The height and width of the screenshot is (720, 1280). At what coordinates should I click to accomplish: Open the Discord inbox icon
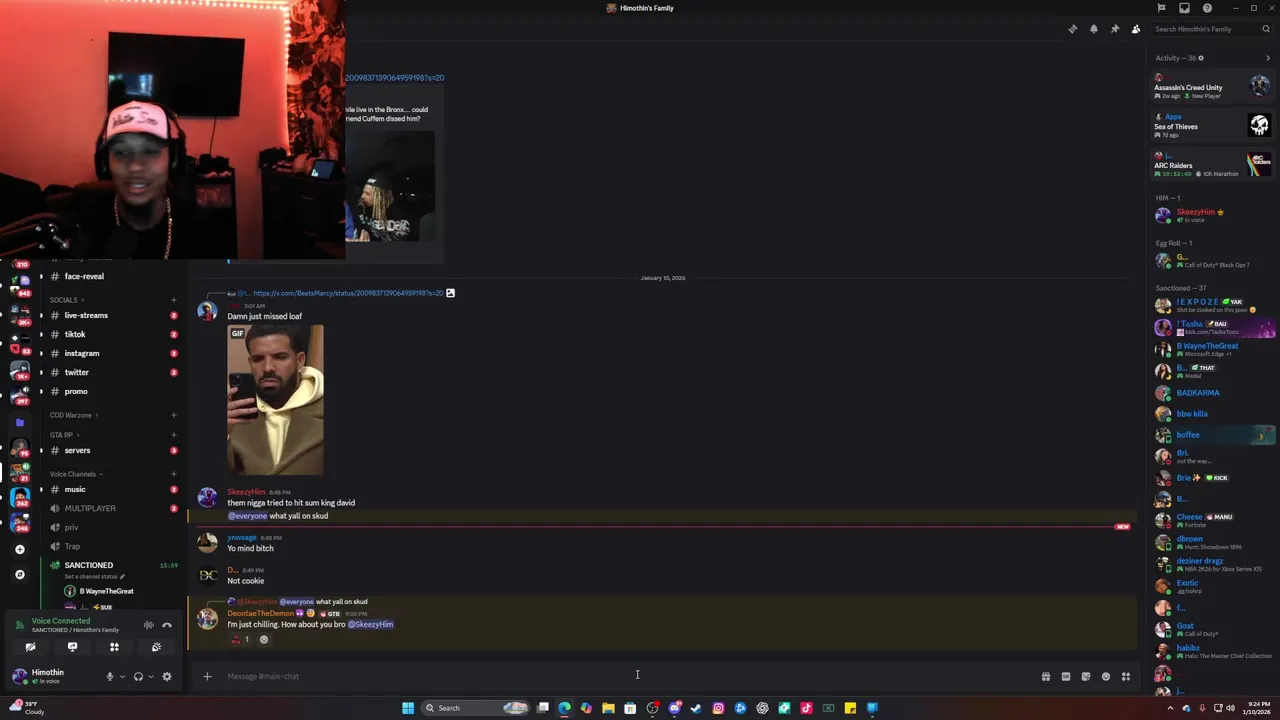click(x=1184, y=8)
